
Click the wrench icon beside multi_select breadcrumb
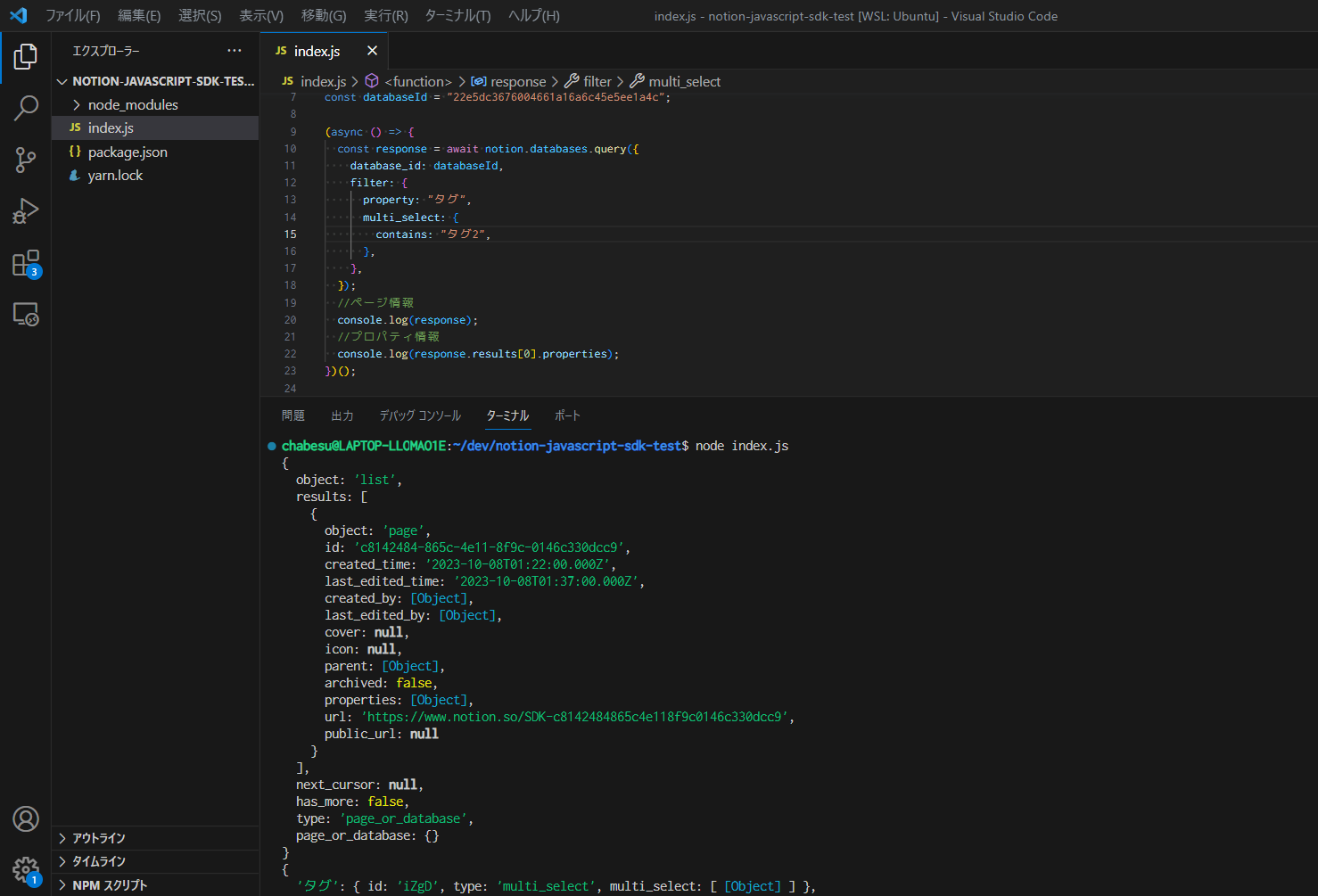(x=637, y=81)
